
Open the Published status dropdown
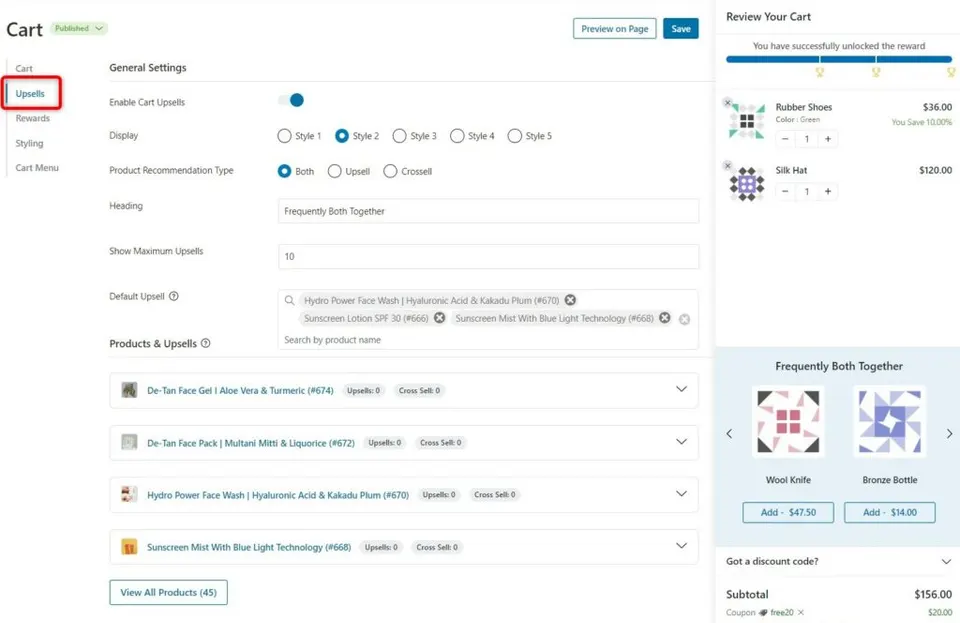click(79, 28)
